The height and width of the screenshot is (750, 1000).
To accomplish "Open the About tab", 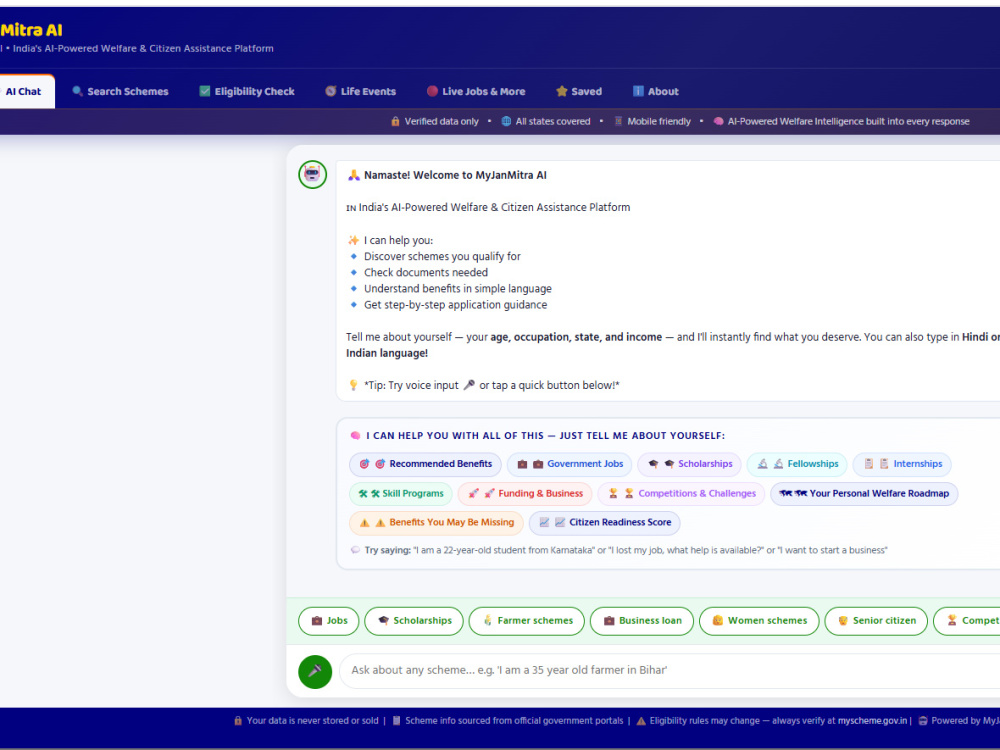I will (656, 91).
